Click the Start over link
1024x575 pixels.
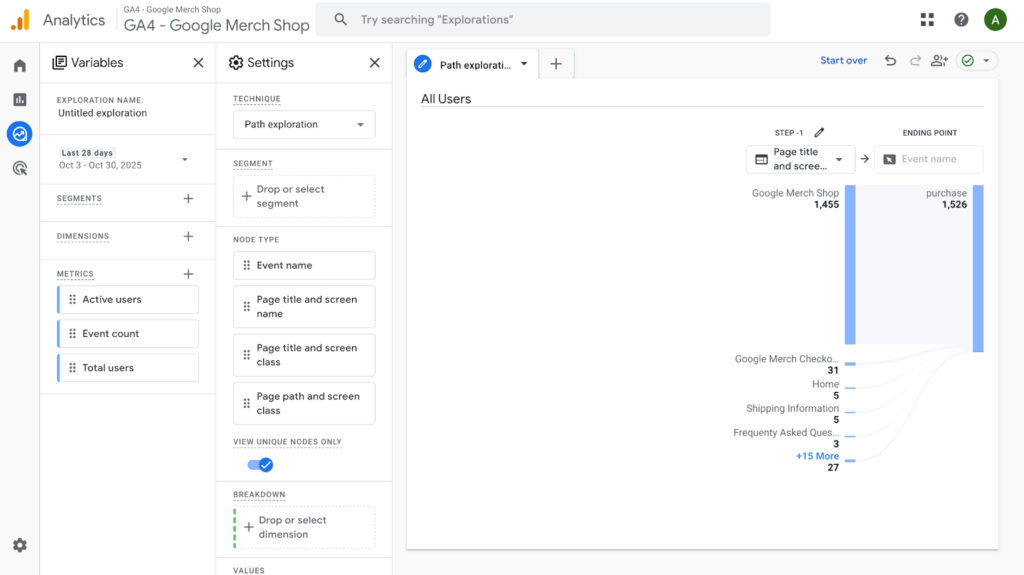click(843, 61)
